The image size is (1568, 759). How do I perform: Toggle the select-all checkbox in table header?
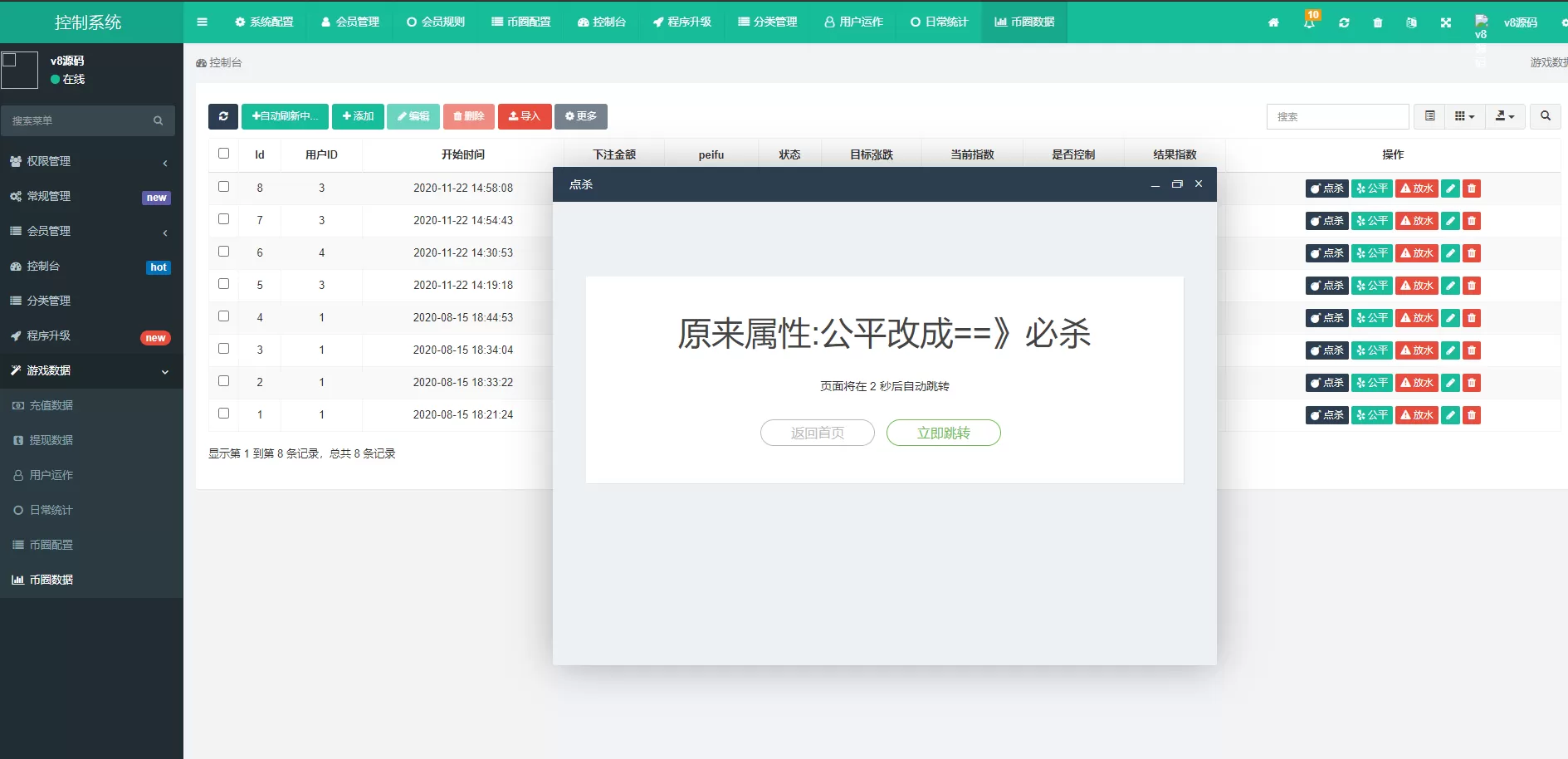[223, 153]
